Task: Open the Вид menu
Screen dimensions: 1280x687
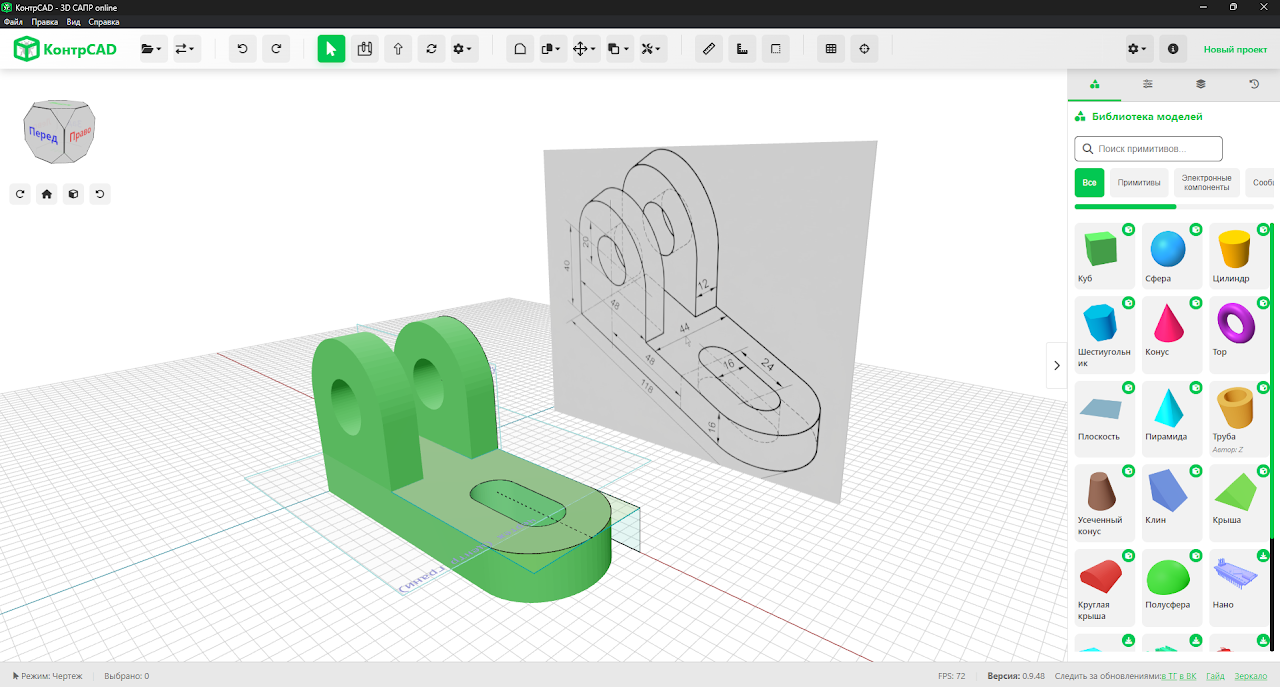Action: [x=74, y=21]
